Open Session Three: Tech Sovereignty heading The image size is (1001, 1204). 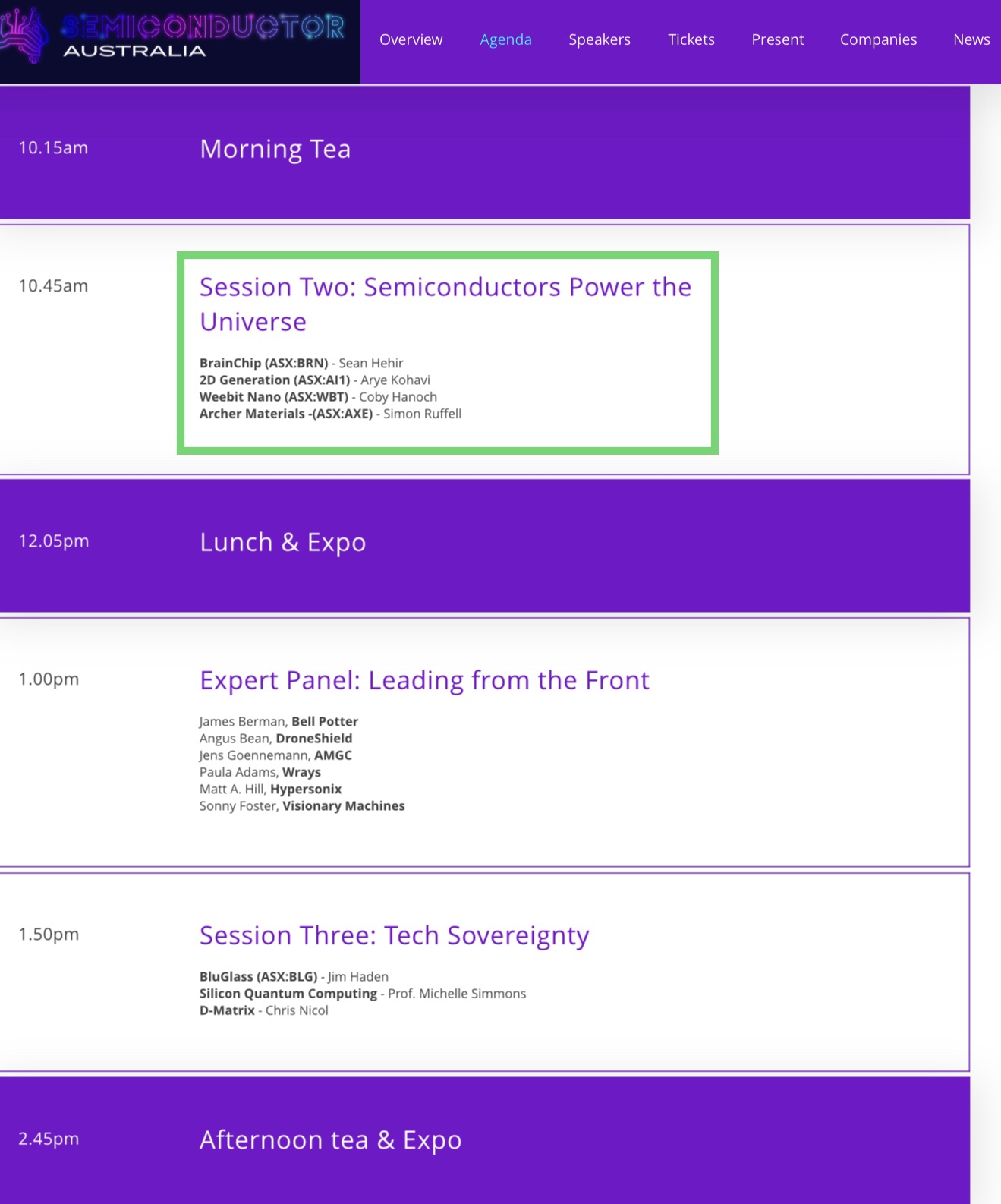pos(394,935)
